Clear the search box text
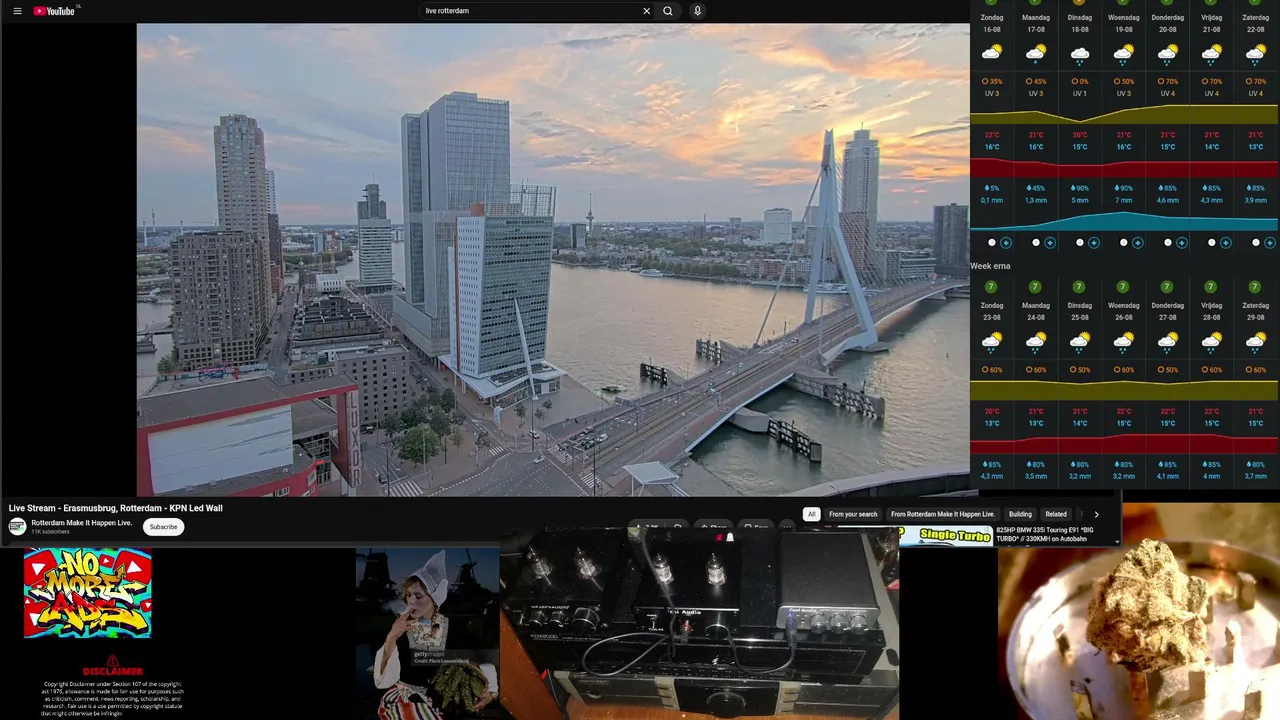Screen dimensions: 1280x720 [646, 11]
